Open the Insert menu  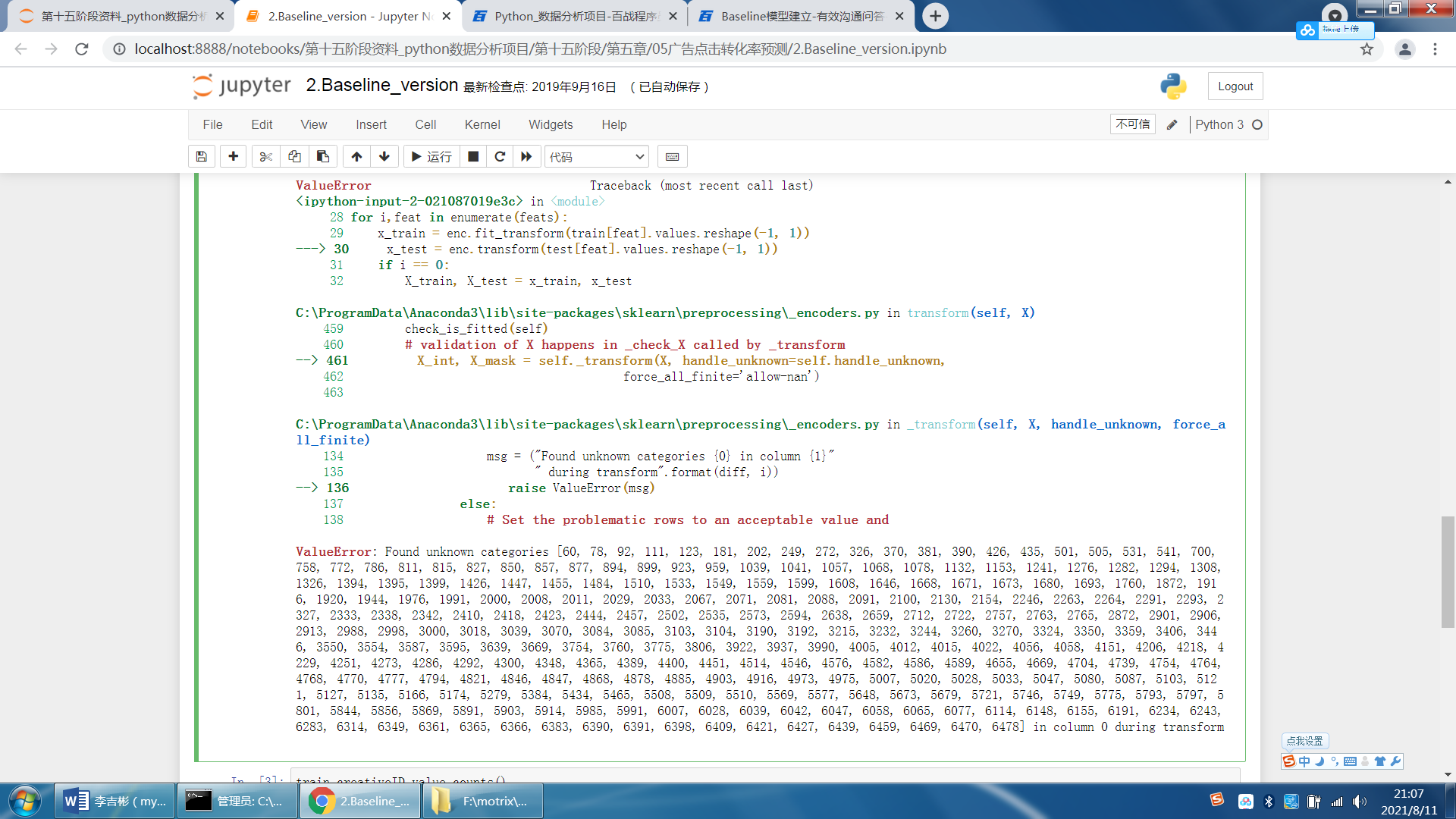point(371,125)
